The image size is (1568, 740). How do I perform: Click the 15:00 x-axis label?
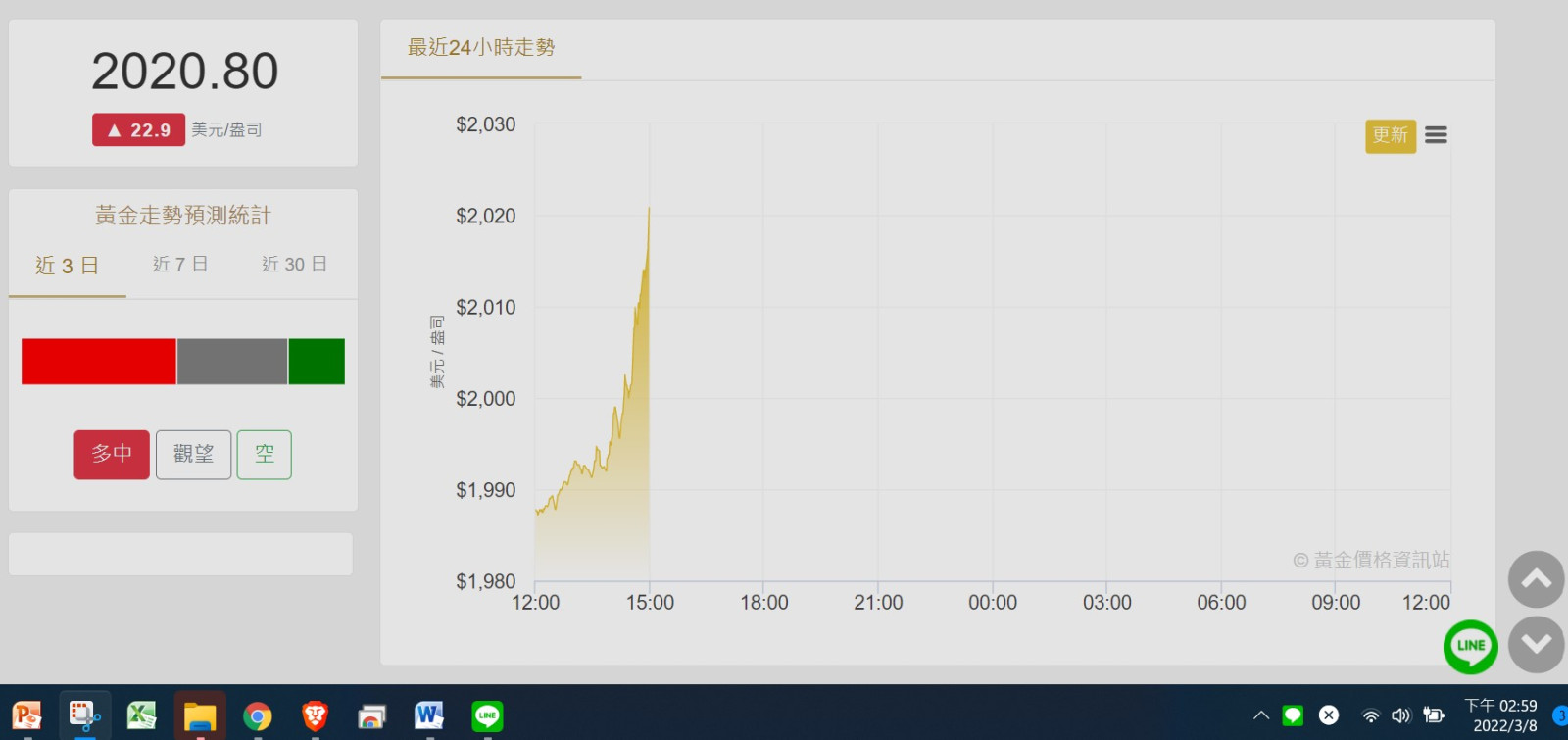pos(650,603)
